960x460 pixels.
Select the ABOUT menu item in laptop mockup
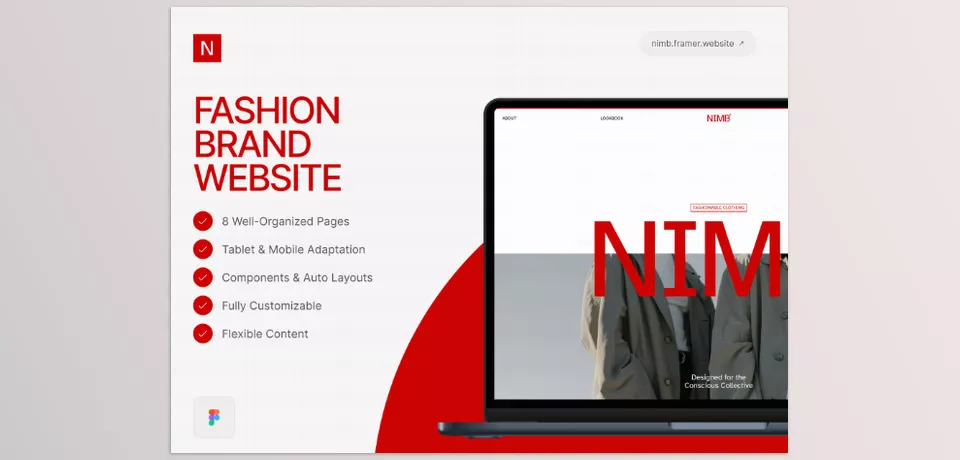(x=509, y=118)
